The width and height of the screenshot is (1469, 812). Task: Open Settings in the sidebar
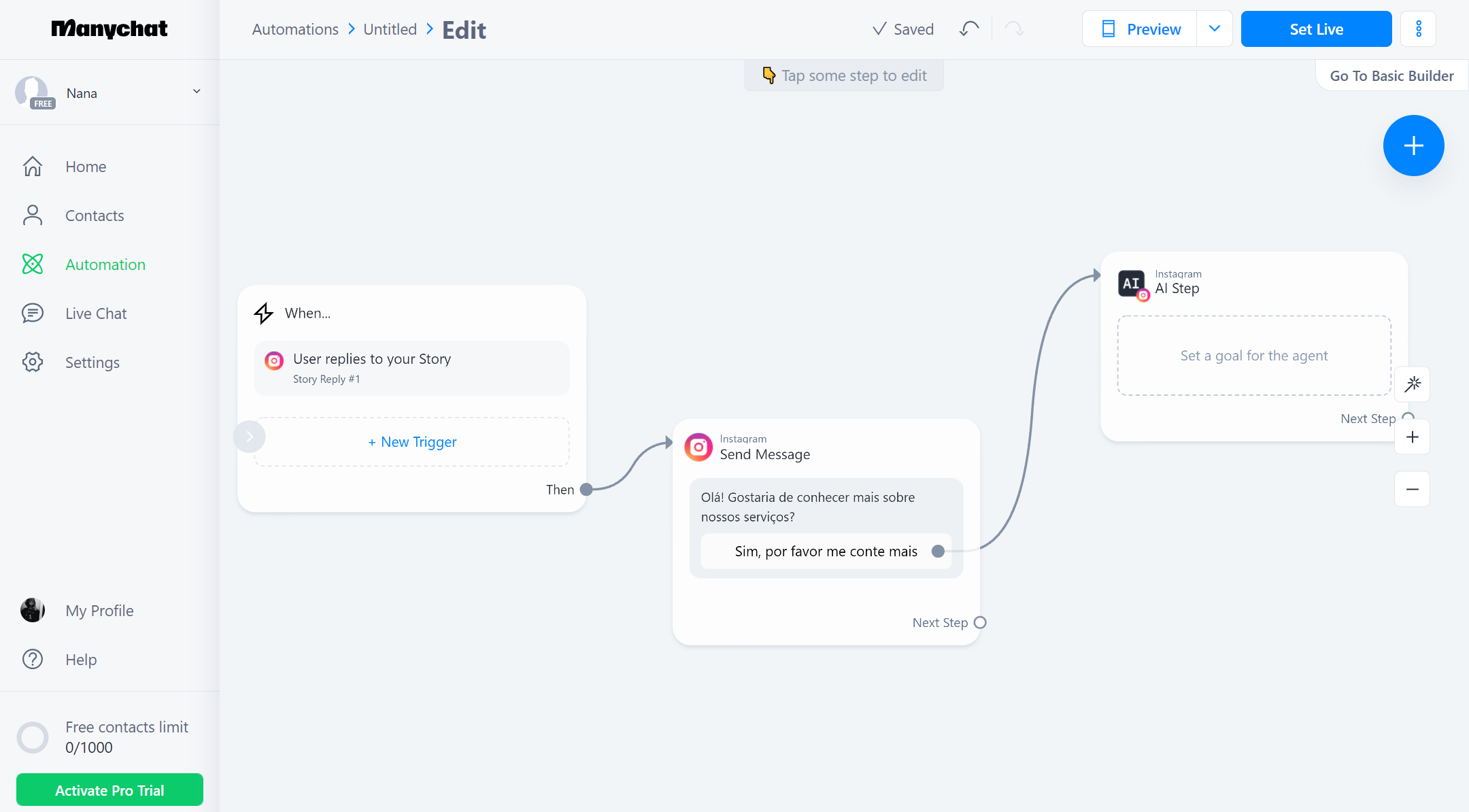click(92, 362)
